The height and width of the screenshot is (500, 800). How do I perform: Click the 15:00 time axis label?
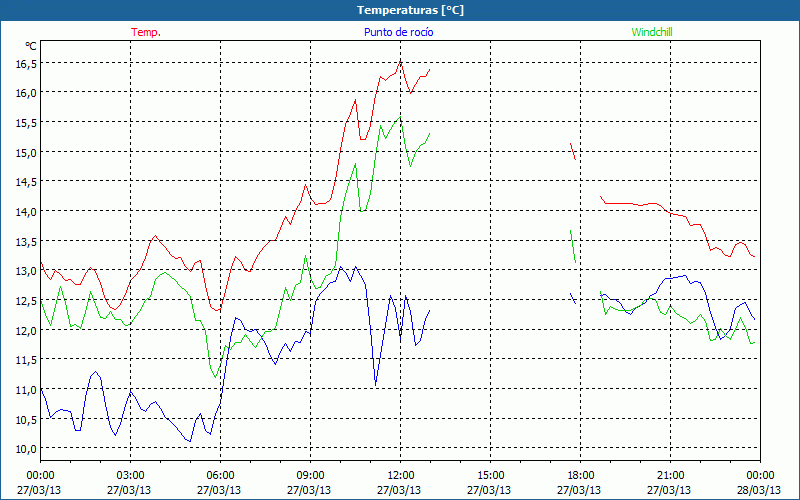click(490, 476)
